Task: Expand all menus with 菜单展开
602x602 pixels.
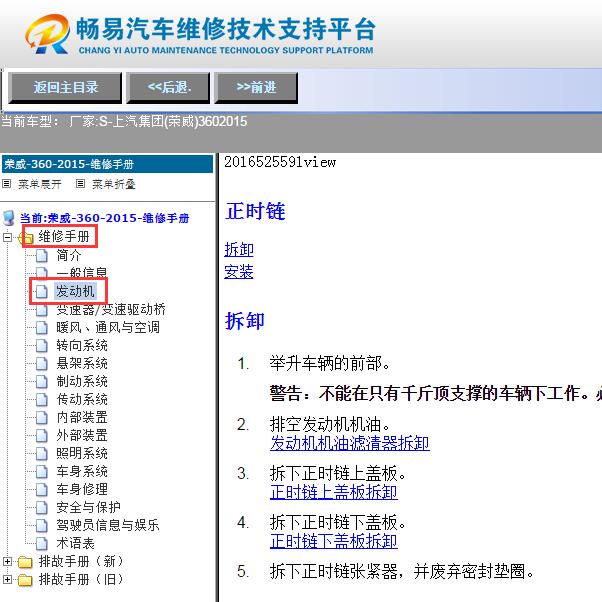Action: tap(40, 184)
